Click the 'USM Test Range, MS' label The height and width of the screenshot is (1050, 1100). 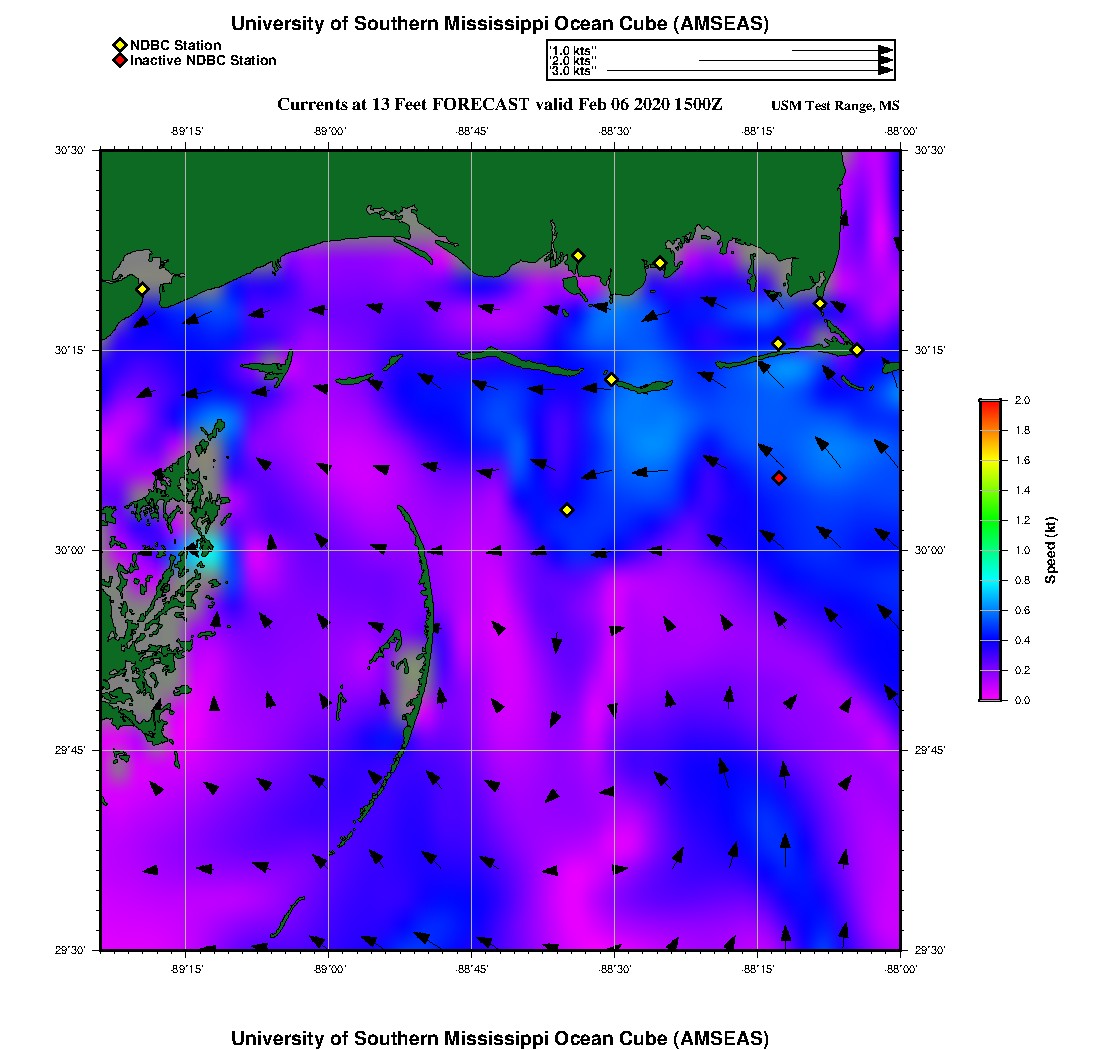click(x=835, y=106)
